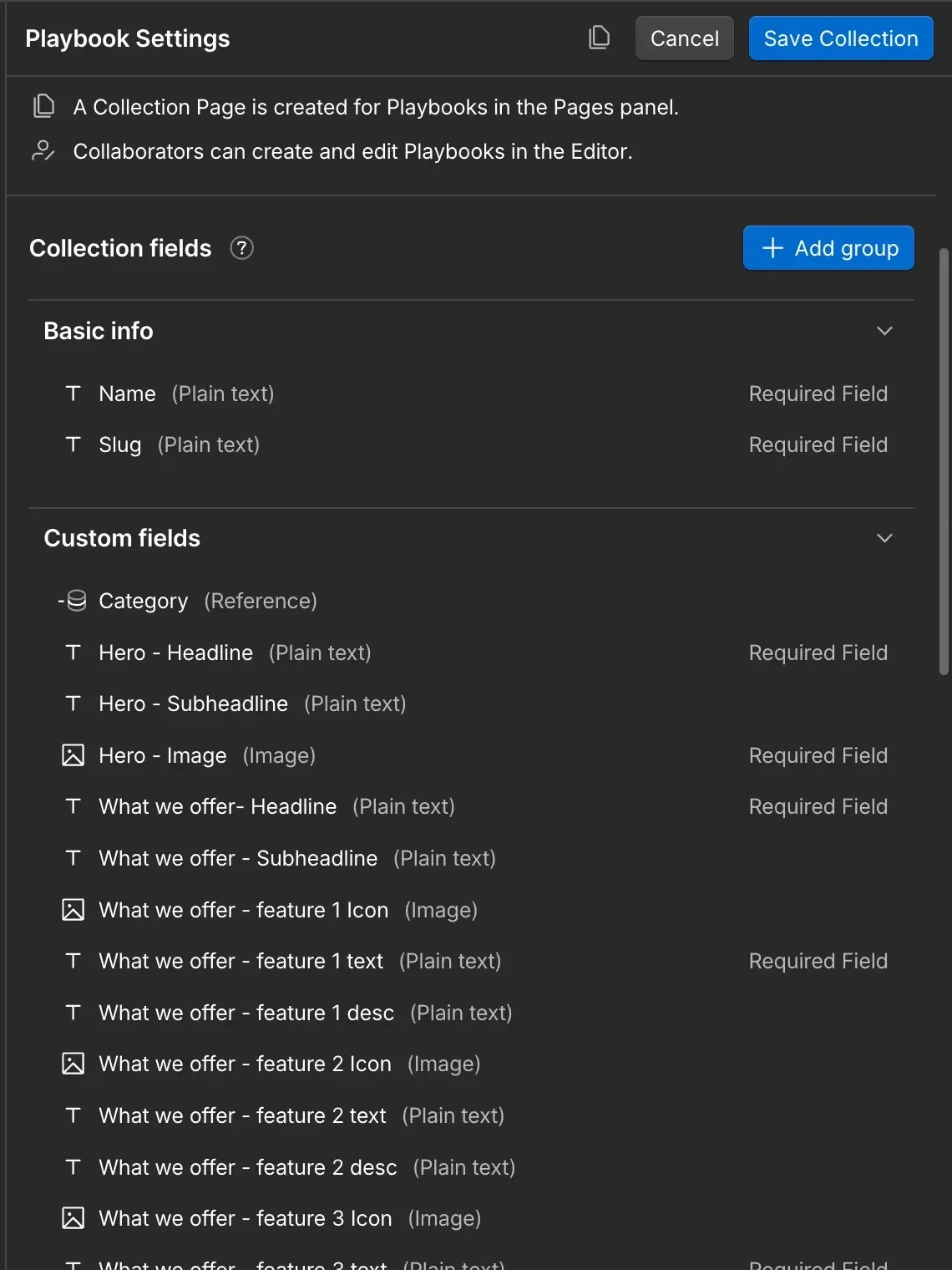Click the text icon of Hero - Subheadline
The width and height of the screenshot is (952, 1270).
[x=73, y=704]
